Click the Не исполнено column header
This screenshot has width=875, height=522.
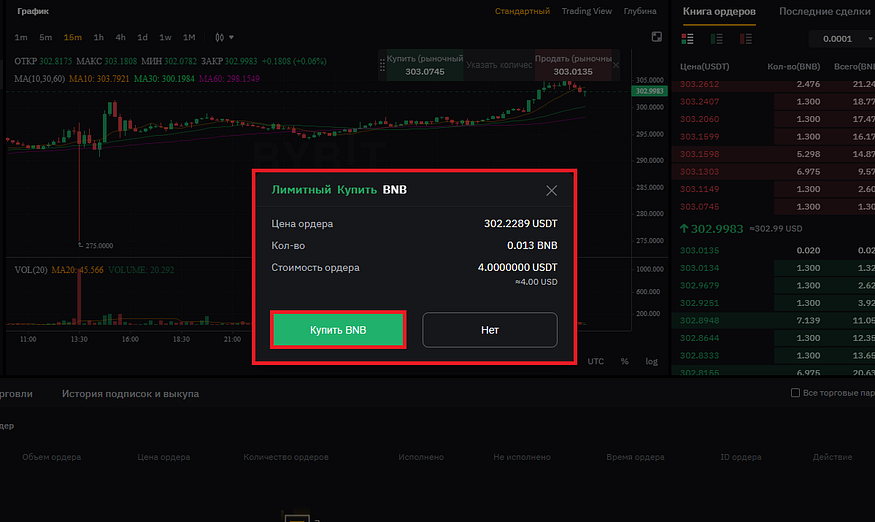(522, 457)
